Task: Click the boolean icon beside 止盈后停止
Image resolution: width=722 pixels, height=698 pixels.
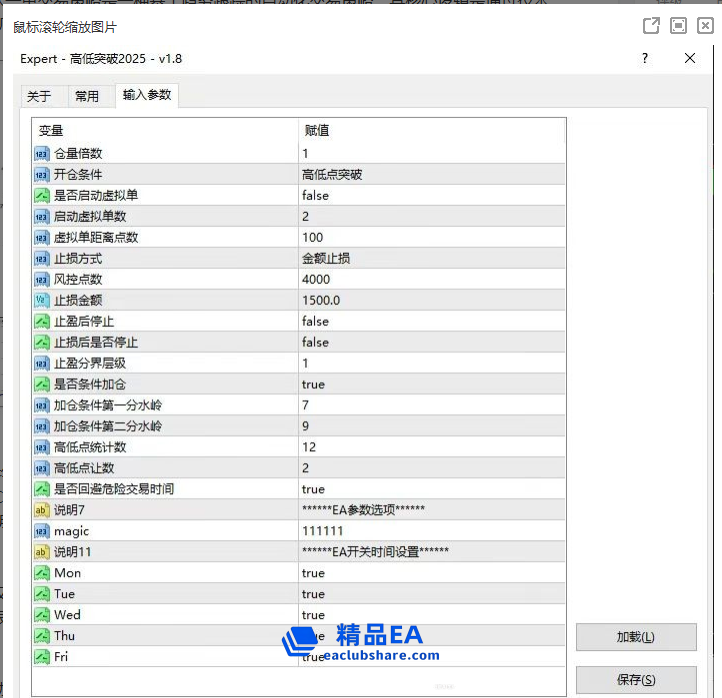Action: tap(41, 321)
